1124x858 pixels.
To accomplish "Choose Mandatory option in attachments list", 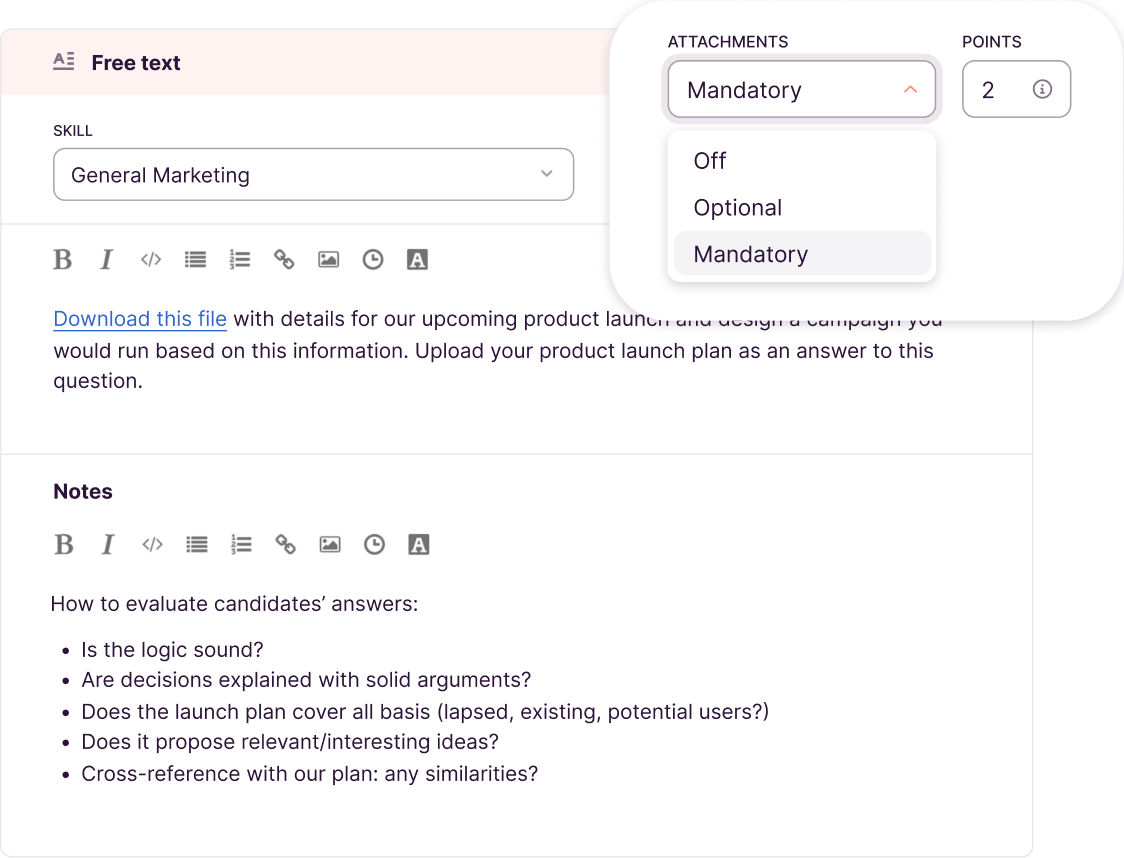I will (802, 254).
